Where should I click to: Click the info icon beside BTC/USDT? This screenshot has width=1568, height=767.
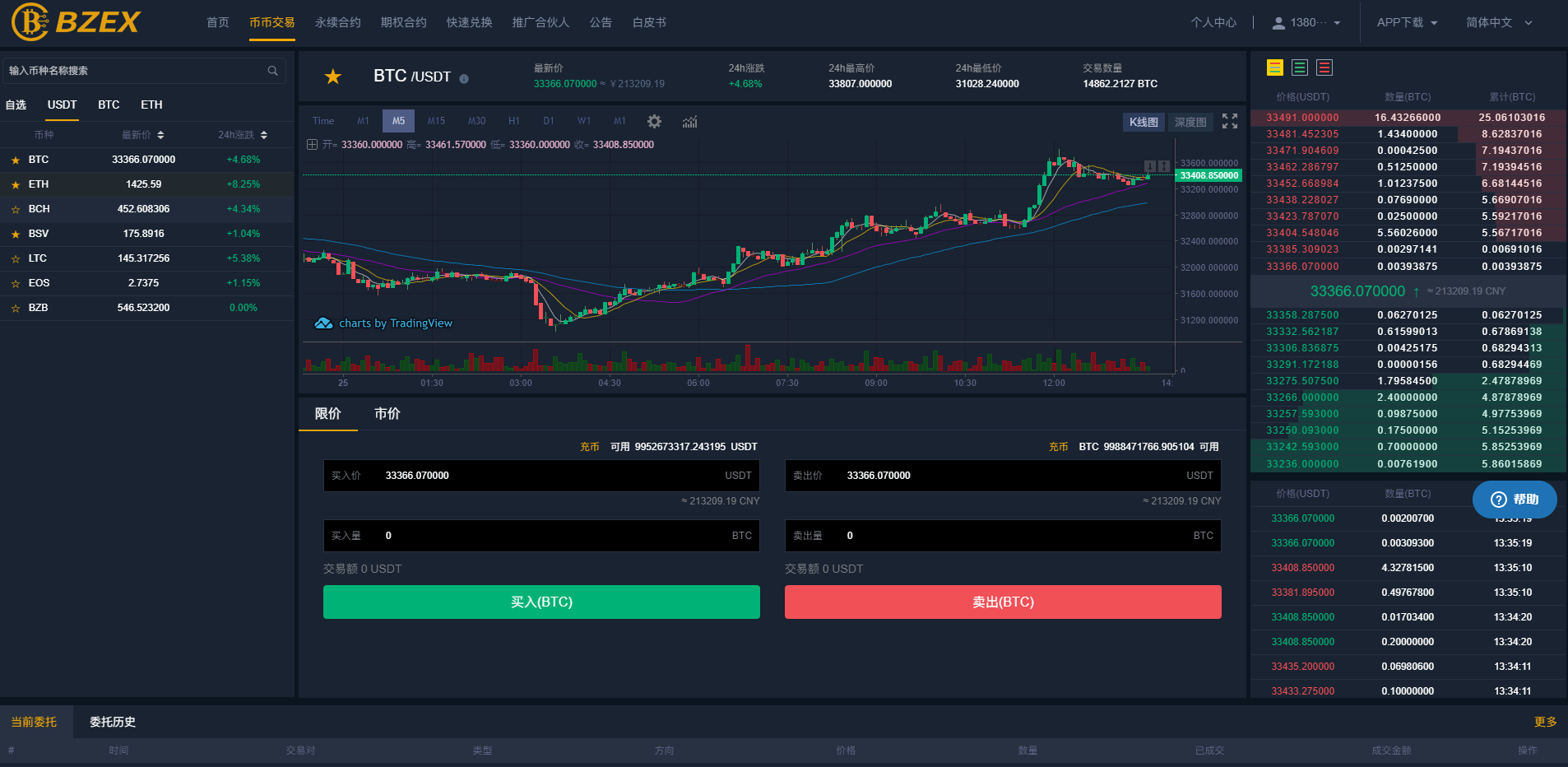coord(464,79)
